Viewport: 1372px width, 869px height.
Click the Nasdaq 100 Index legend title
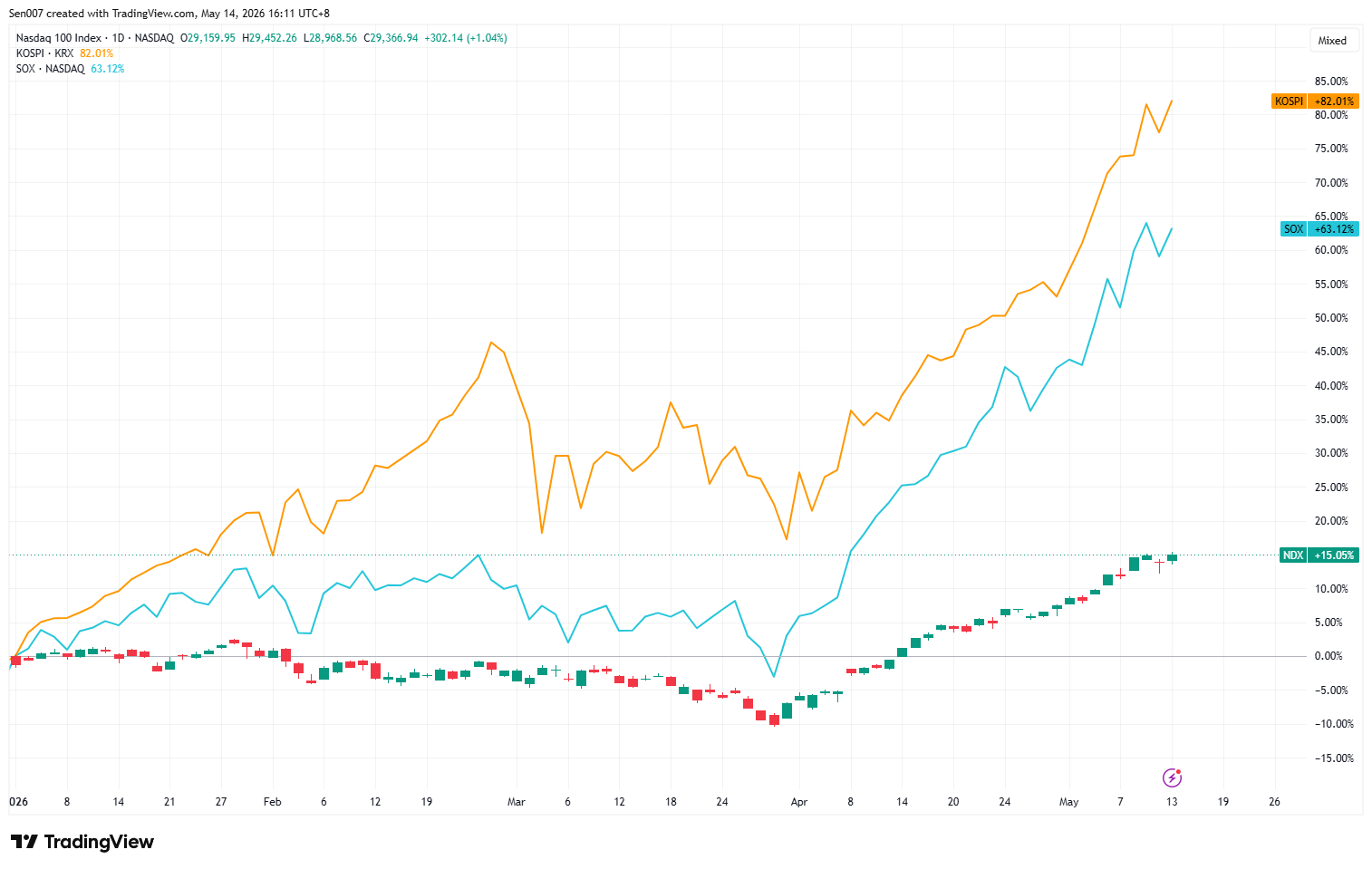[x=59, y=38]
